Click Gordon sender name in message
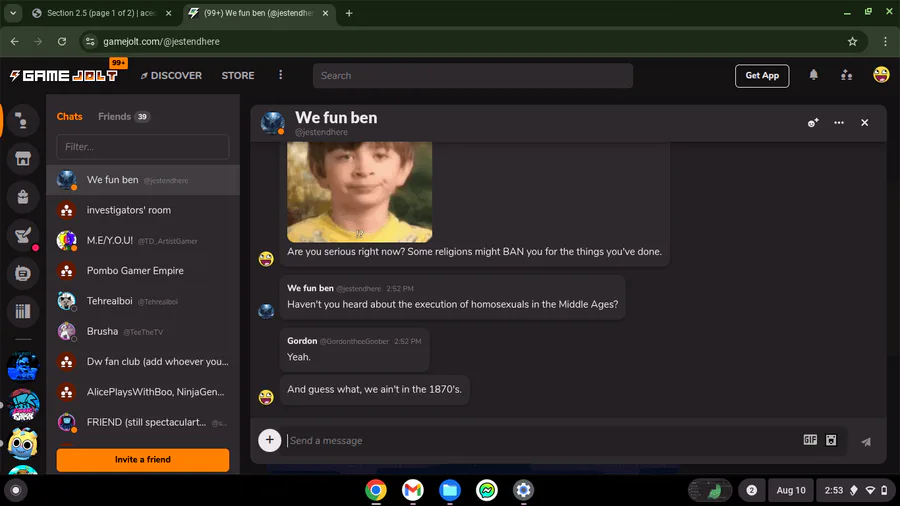900x506 pixels. click(x=302, y=341)
